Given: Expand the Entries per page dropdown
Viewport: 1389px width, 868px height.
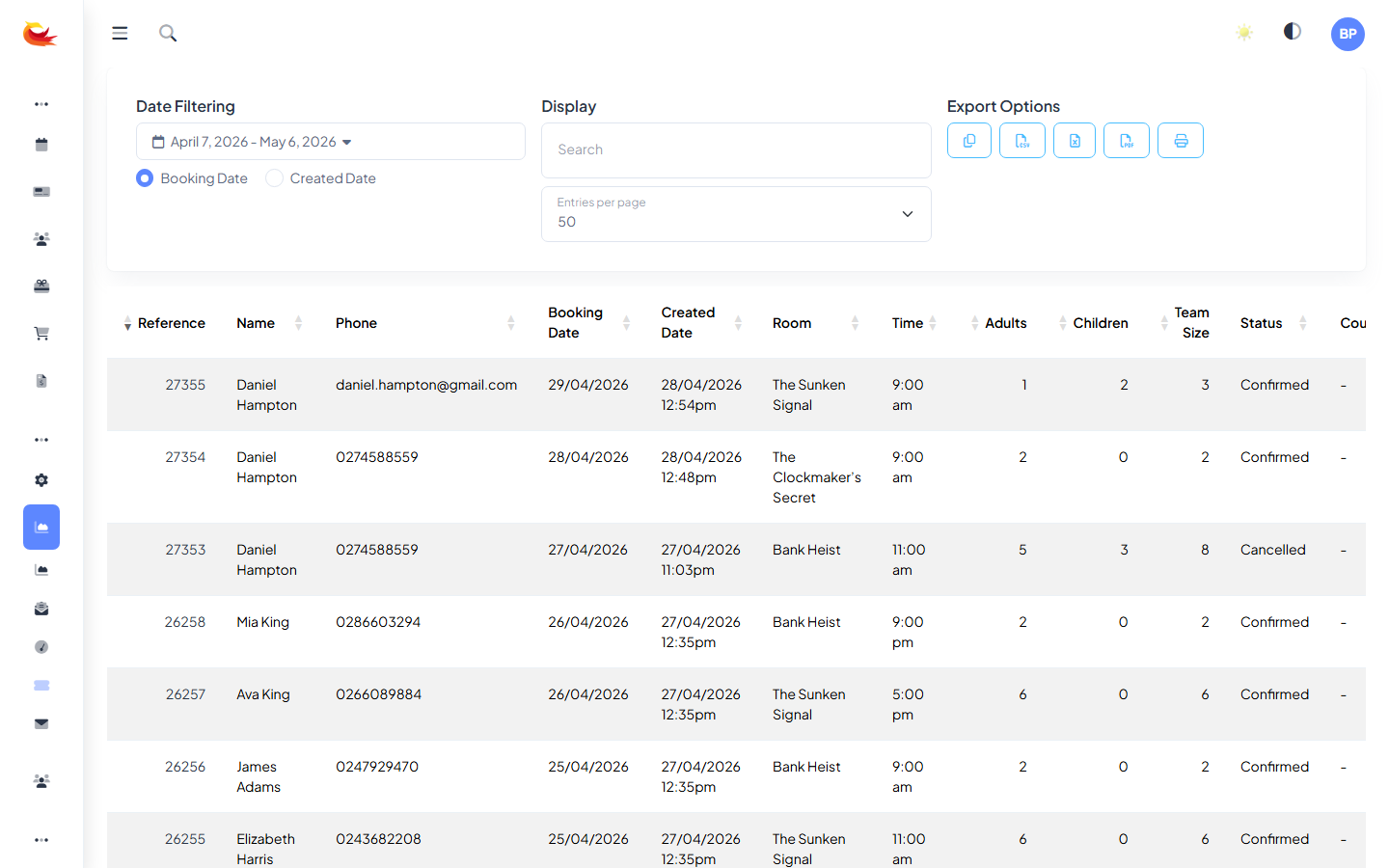Looking at the screenshot, I should (736, 214).
